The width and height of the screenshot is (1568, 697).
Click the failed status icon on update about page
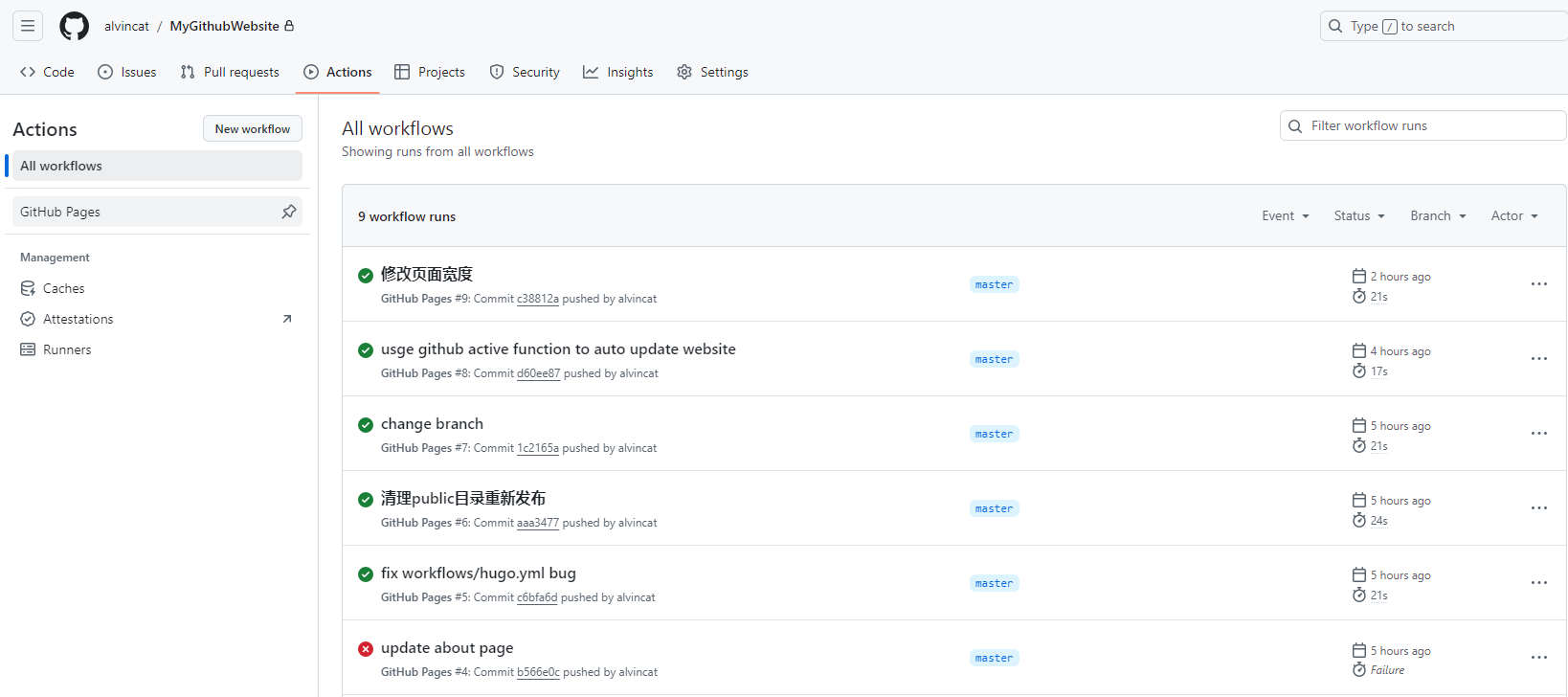click(x=366, y=649)
